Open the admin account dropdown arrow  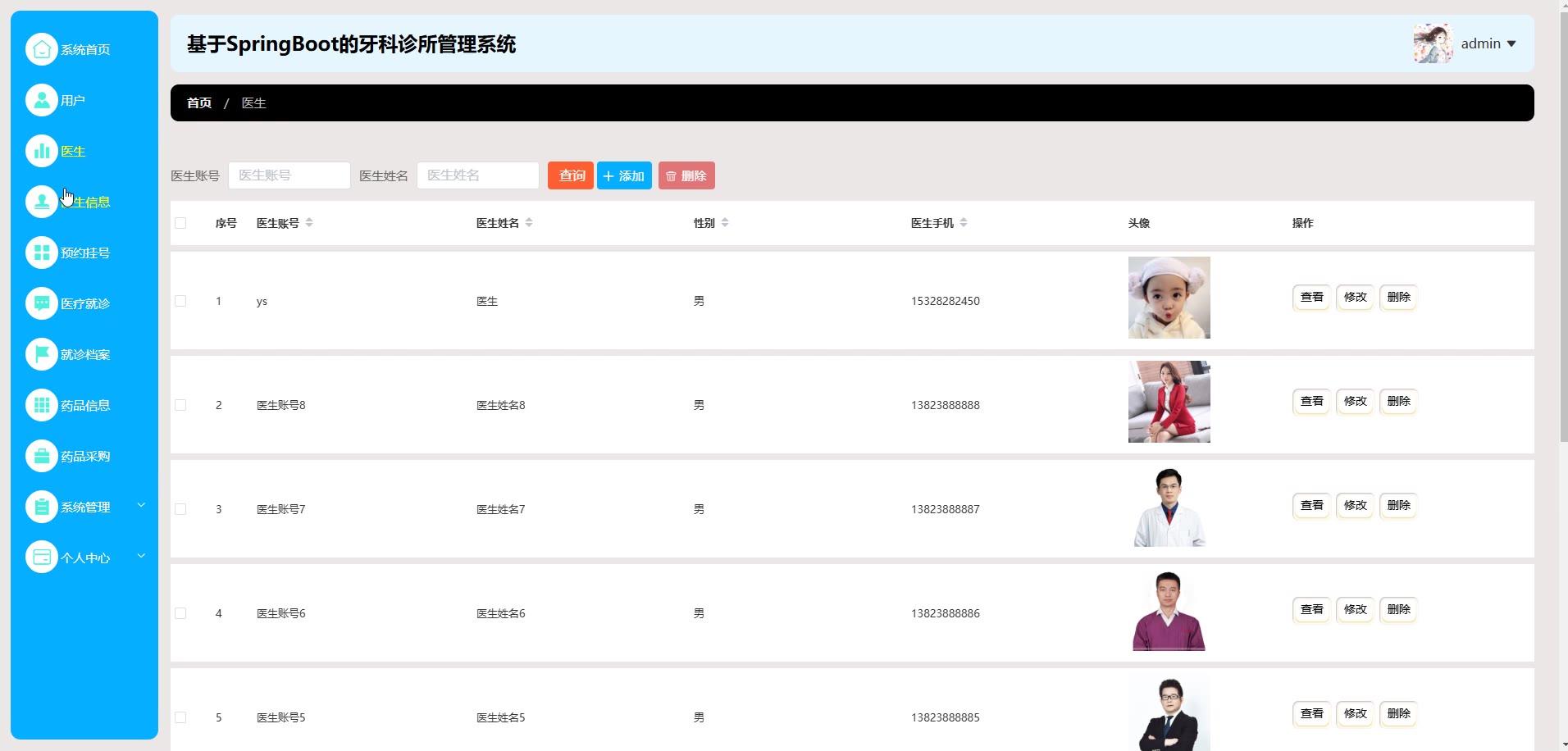click(1511, 44)
